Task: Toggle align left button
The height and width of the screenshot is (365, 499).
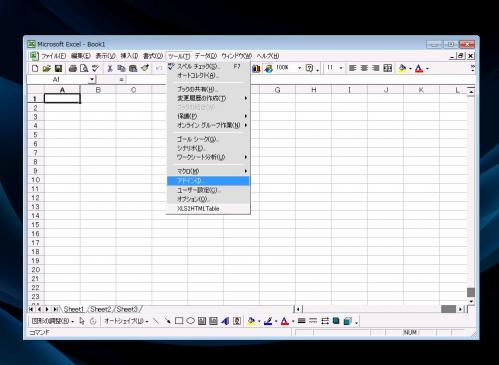Action: click(352, 68)
